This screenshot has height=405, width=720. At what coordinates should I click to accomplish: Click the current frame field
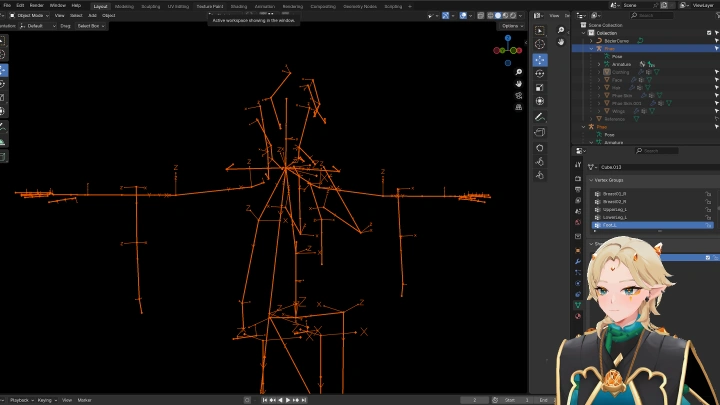[474, 400]
